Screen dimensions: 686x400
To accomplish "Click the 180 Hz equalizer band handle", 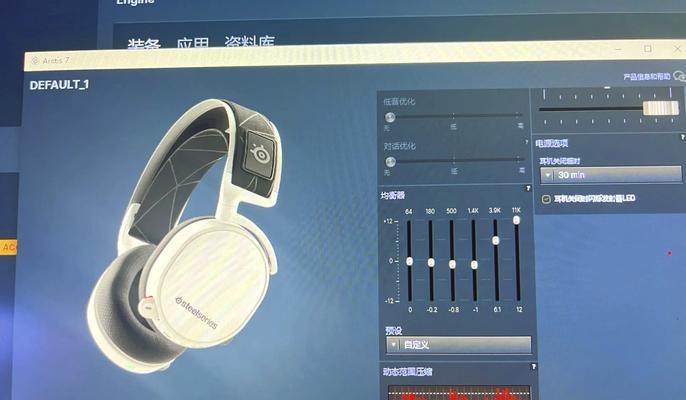I will click(x=431, y=262).
